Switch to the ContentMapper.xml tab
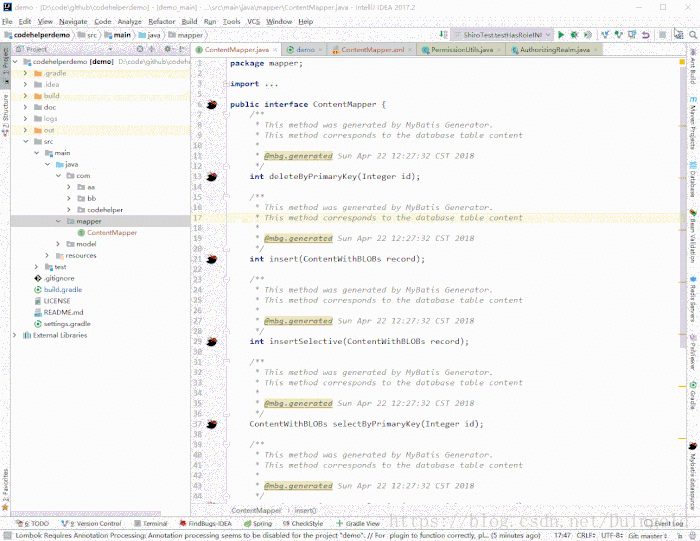Image resolution: width=700 pixels, height=541 pixels. tap(372, 50)
